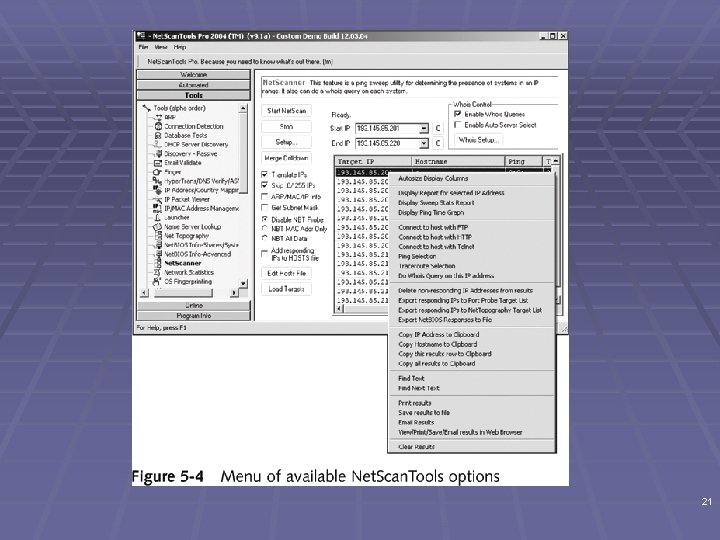Viewport: 720px width, 540px height.
Task: Select NBT All Data radio button
Action: click(264, 238)
